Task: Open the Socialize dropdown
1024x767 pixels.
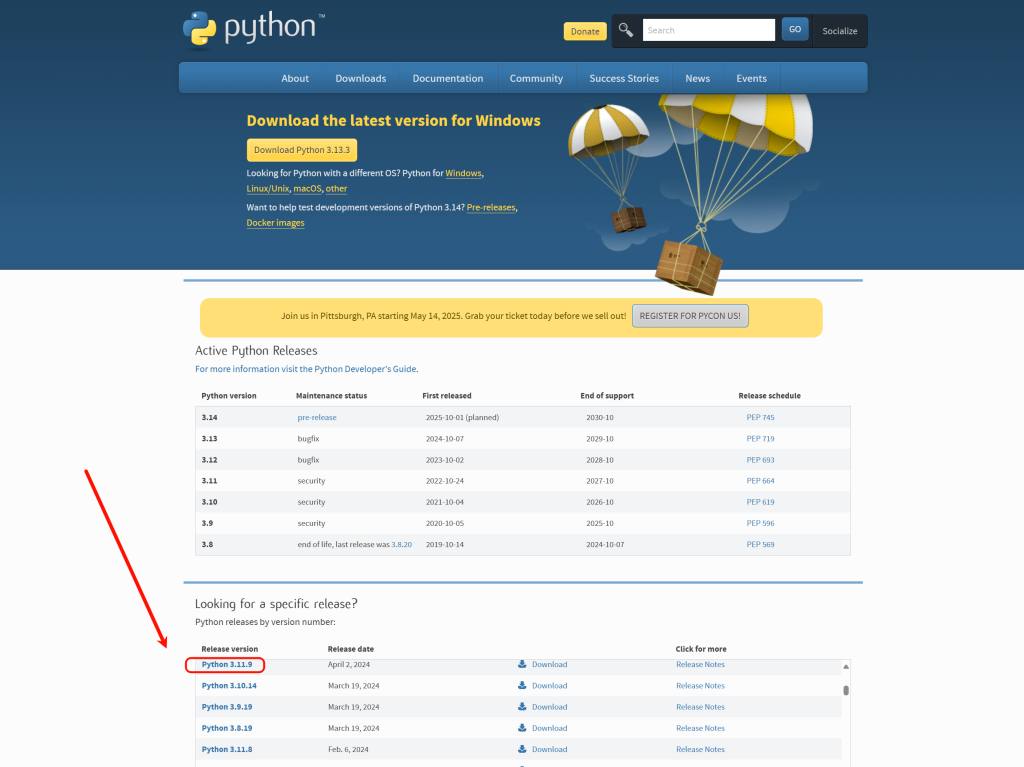Action: click(839, 31)
